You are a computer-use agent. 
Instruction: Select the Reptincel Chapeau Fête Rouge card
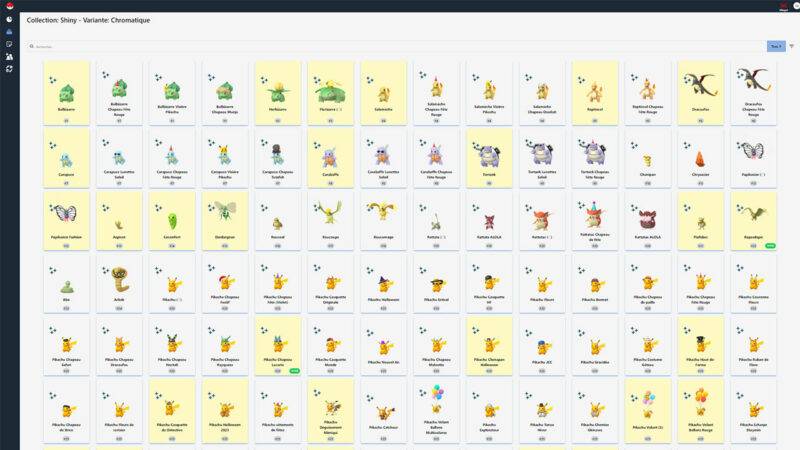coord(647,93)
